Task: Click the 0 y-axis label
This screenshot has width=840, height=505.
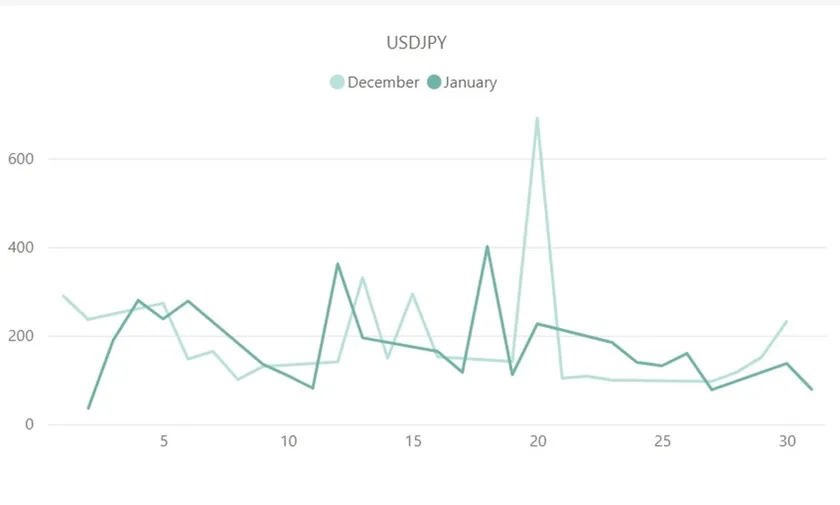Action: pos(30,424)
